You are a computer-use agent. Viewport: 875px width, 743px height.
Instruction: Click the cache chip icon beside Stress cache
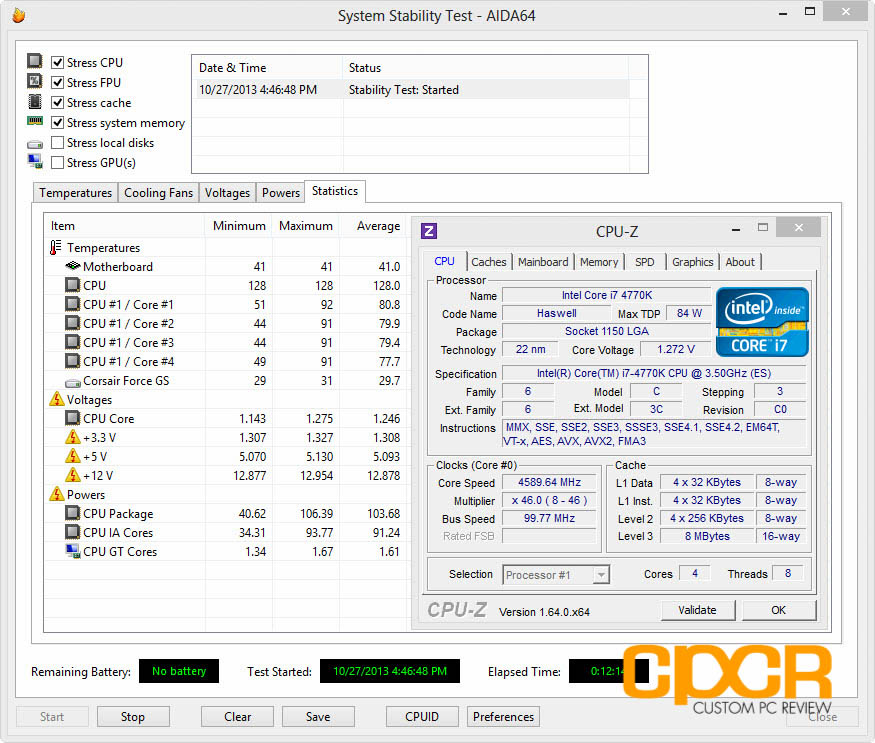point(35,102)
